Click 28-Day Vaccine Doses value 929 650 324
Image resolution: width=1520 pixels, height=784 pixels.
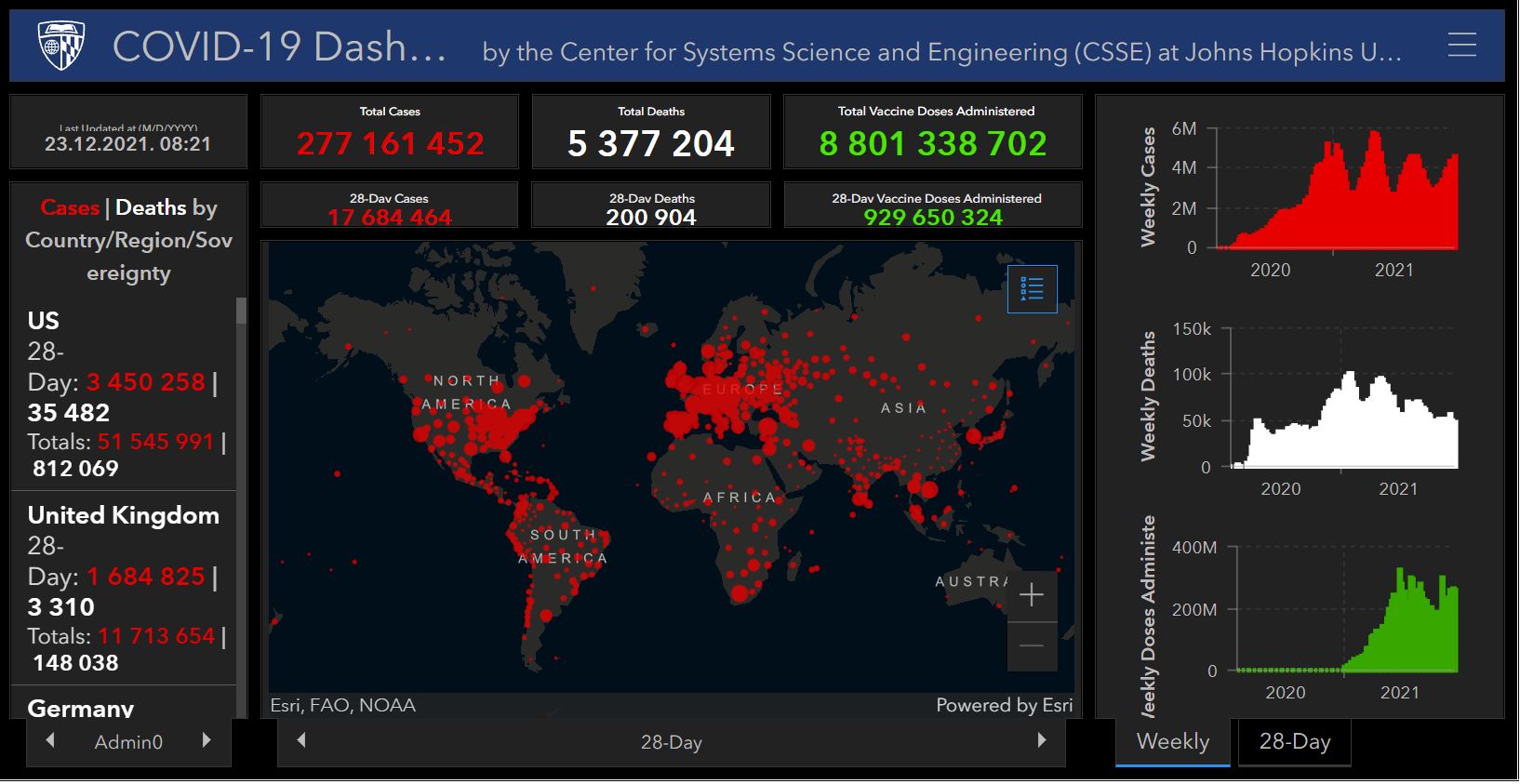[933, 218]
